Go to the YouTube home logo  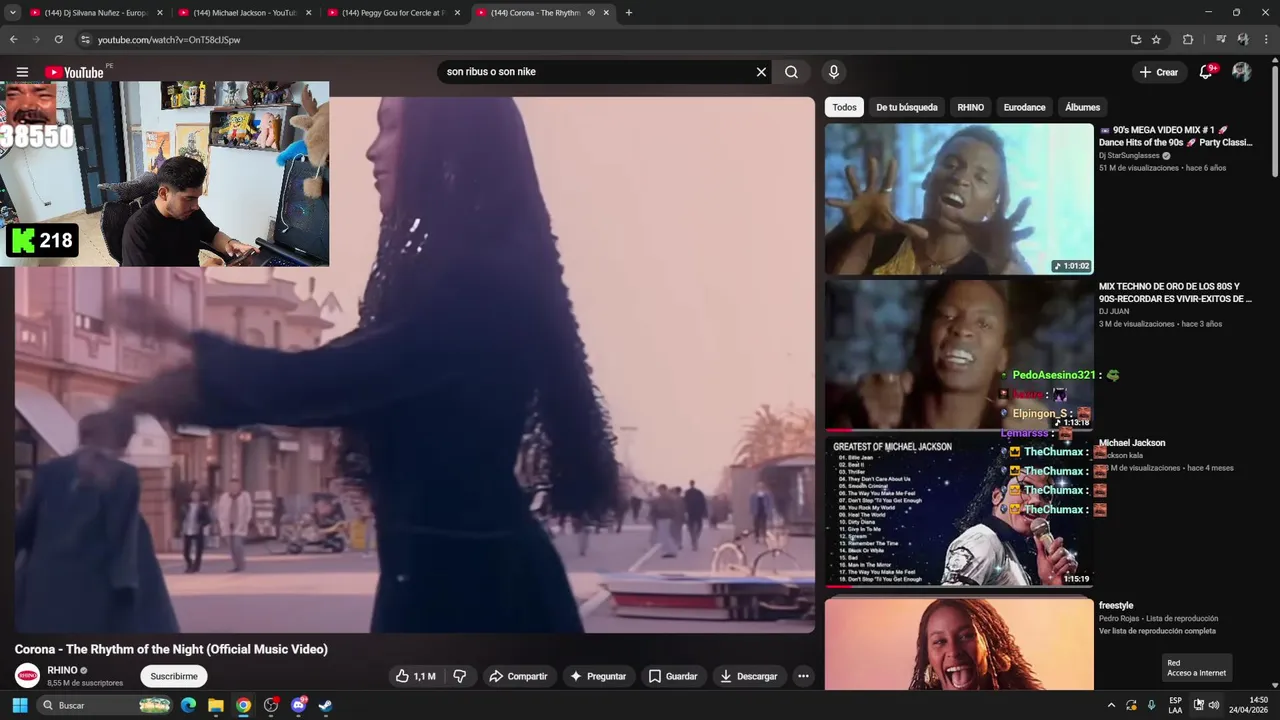click(74, 72)
